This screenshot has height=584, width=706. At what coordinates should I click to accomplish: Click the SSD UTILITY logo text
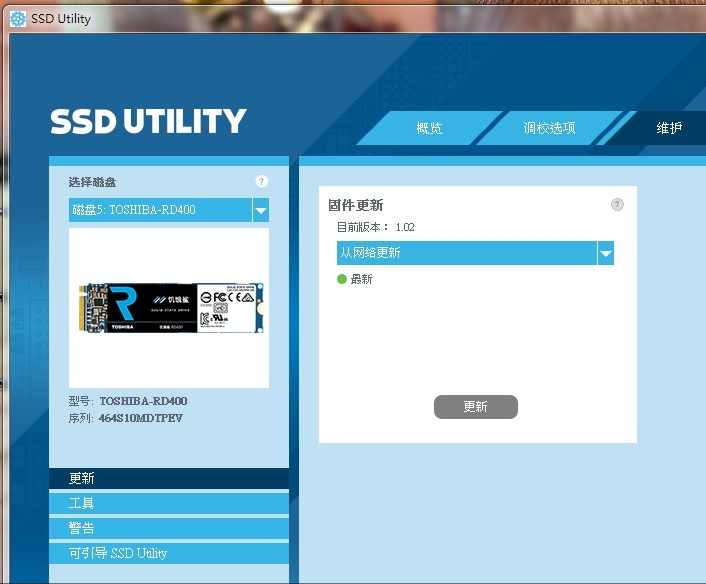point(148,122)
